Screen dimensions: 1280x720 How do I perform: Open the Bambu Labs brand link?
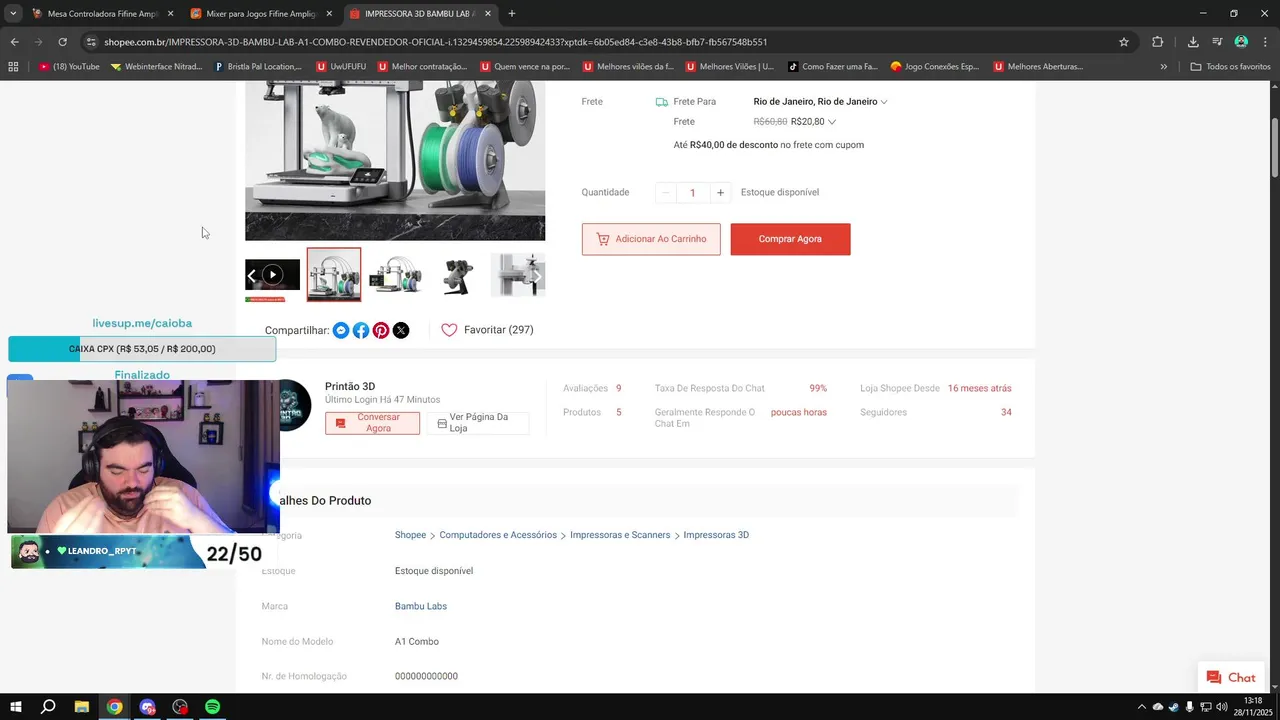pyautogui.click(x=421, y=606)
